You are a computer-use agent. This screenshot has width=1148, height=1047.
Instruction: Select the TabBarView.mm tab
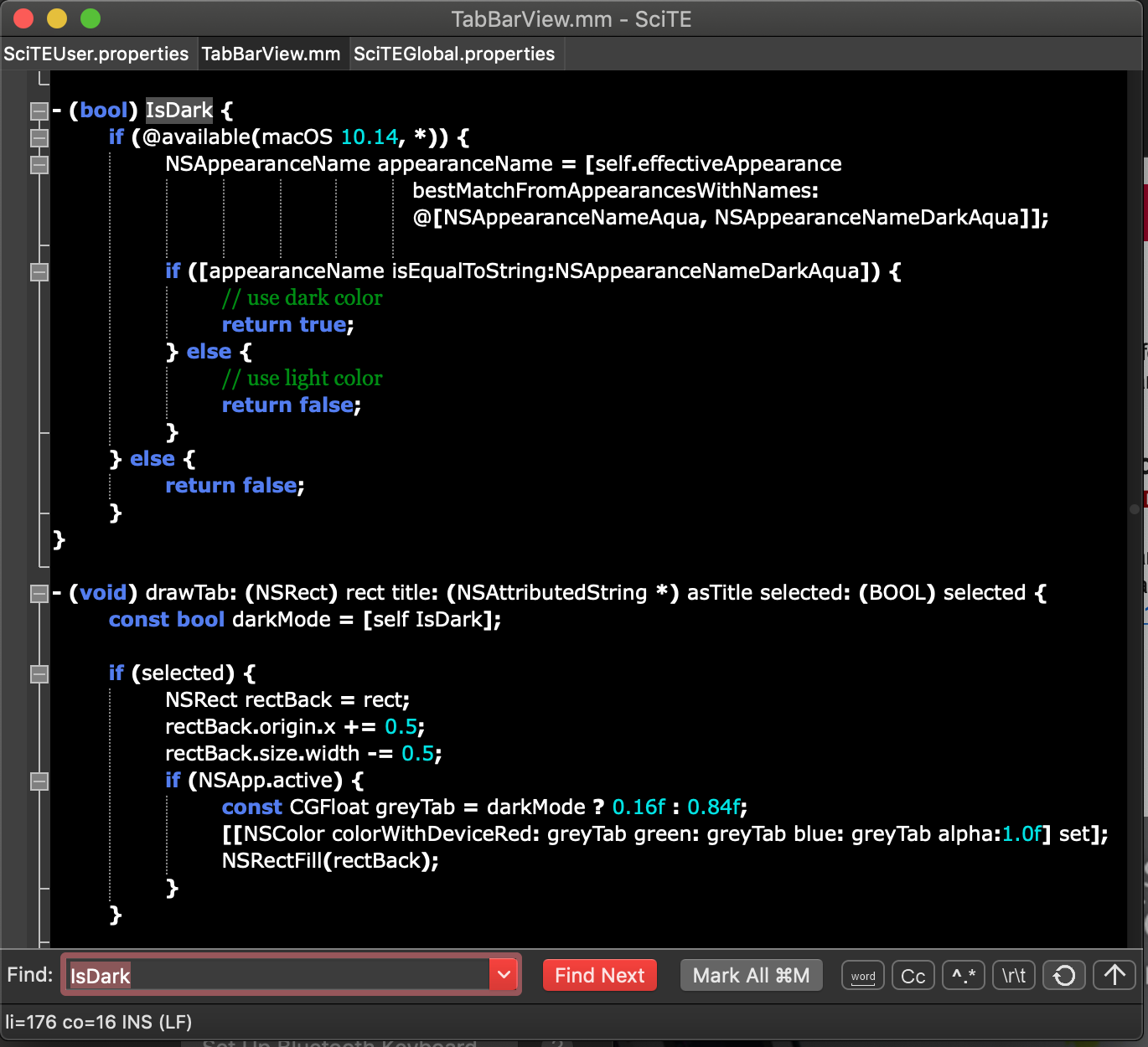point(271,54)
